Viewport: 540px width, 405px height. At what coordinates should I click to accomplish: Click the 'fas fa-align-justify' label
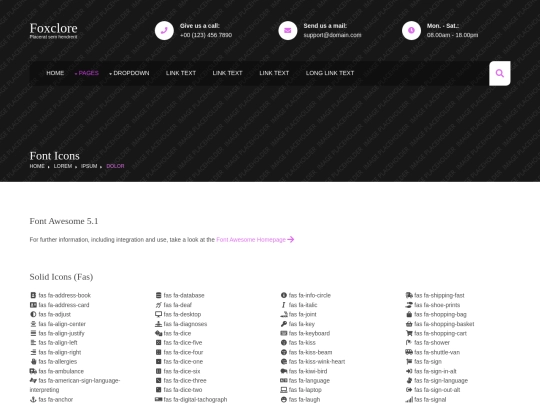tap(62, 333)
